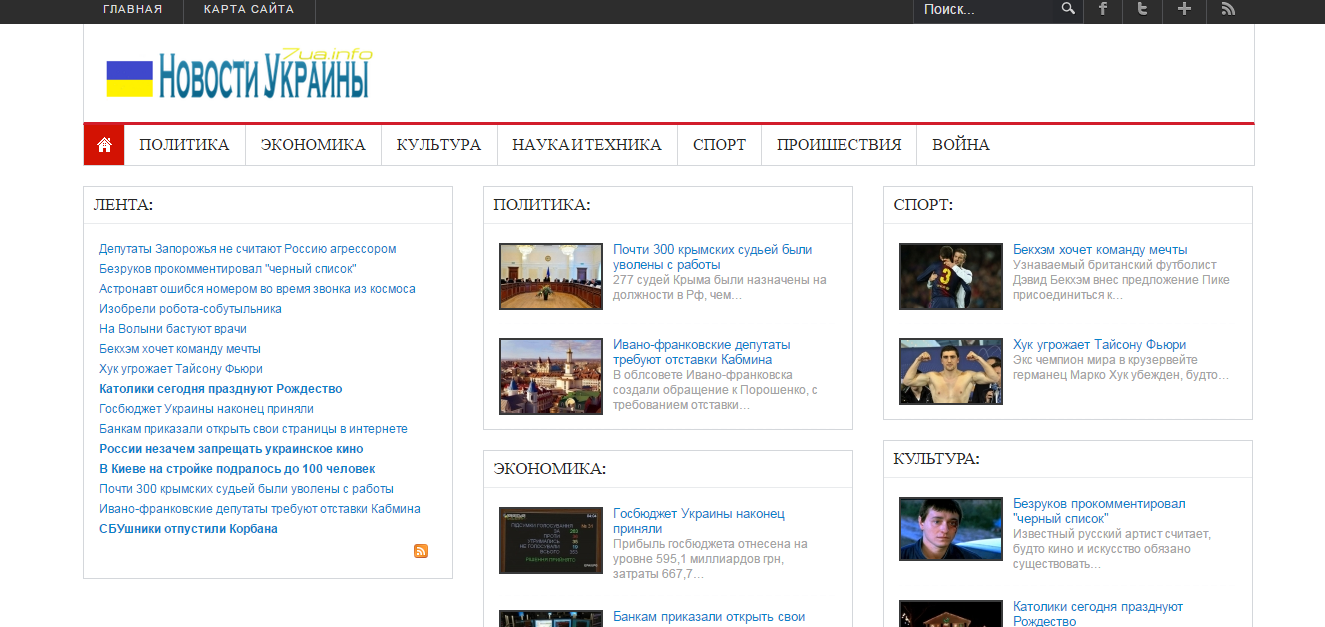Click the orange RSS icon under Лента list
Viewport: 1325px width, 627px height.
click(x=421, y=551)
